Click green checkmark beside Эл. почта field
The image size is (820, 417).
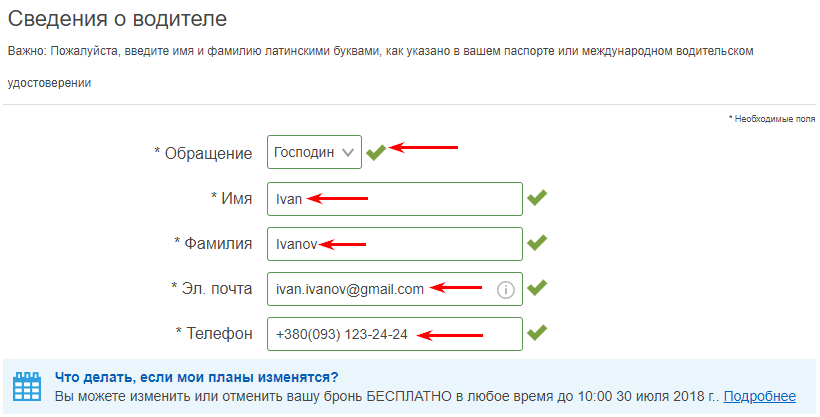[537, 289]
